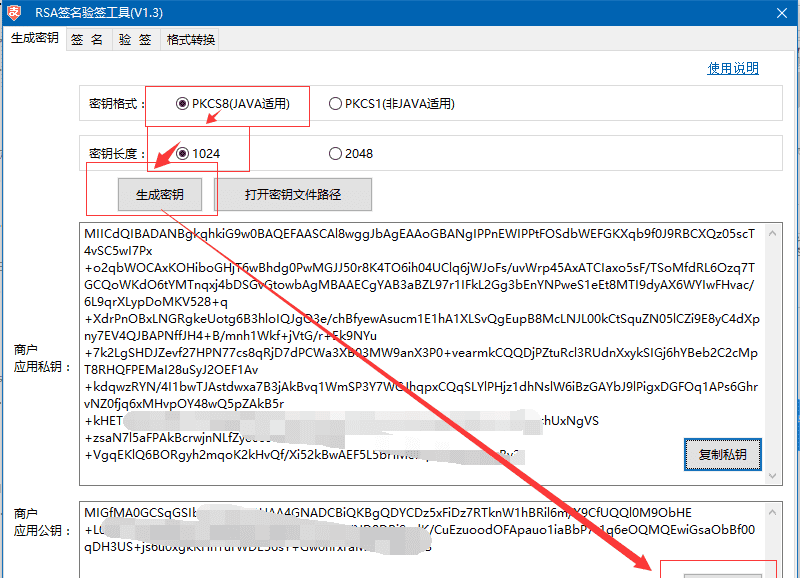Select PKCS1(非JAVA适用) key format

[x=391, y=104]
